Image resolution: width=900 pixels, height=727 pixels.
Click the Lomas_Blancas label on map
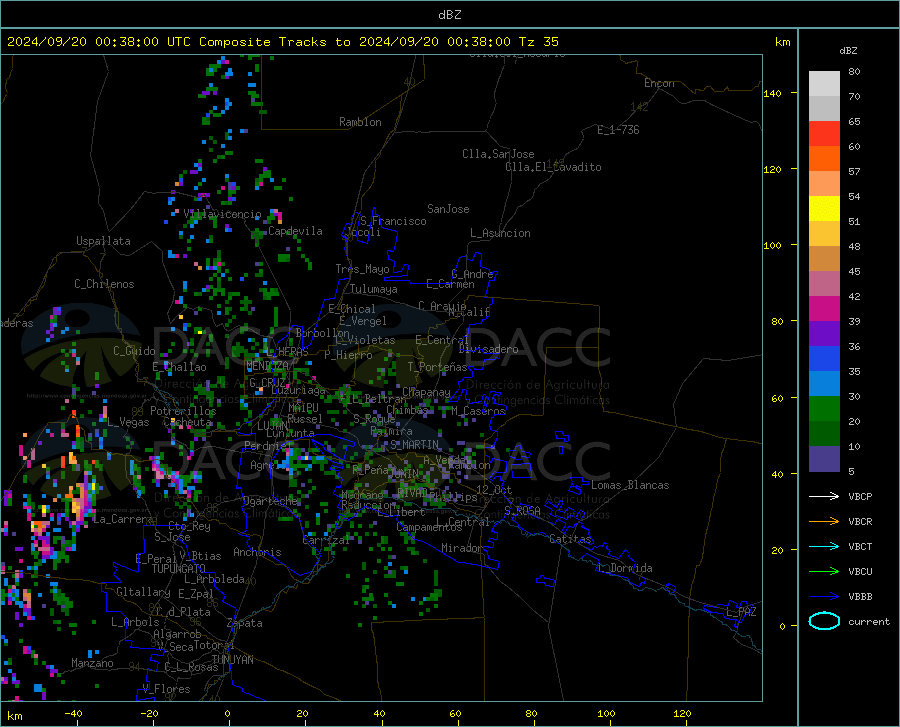click(x=630, y=485)
